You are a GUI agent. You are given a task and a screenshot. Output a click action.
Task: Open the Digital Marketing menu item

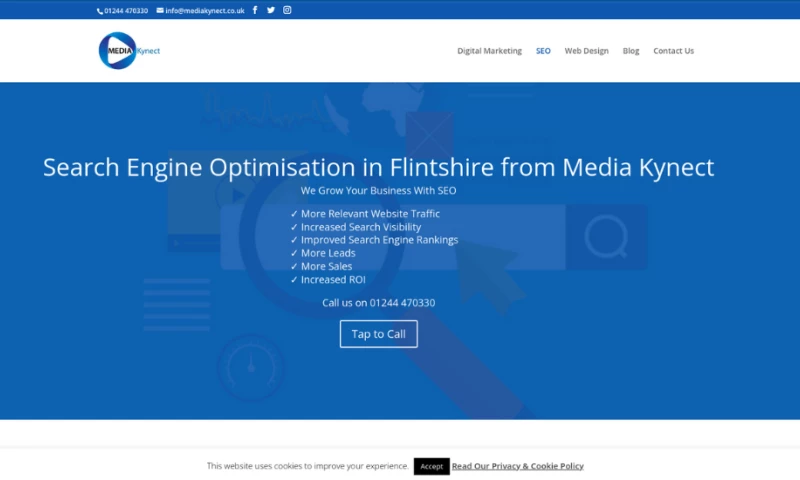click(489, 51)
